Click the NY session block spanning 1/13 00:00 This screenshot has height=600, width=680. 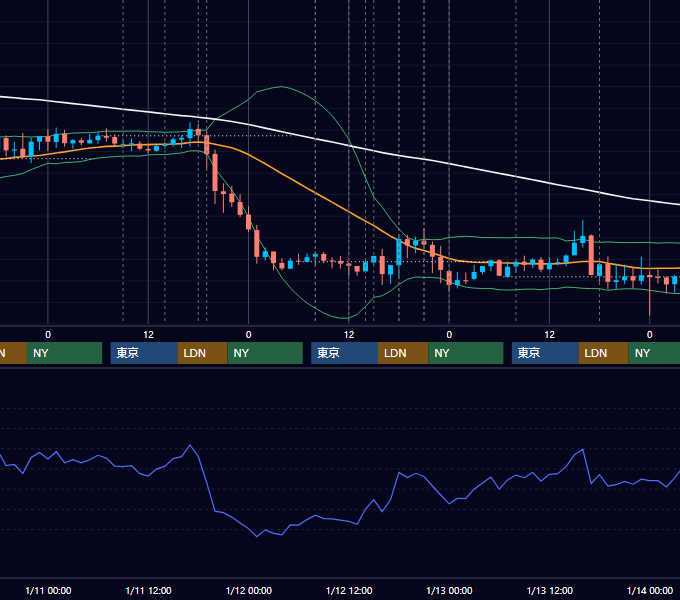coord(466,353)
